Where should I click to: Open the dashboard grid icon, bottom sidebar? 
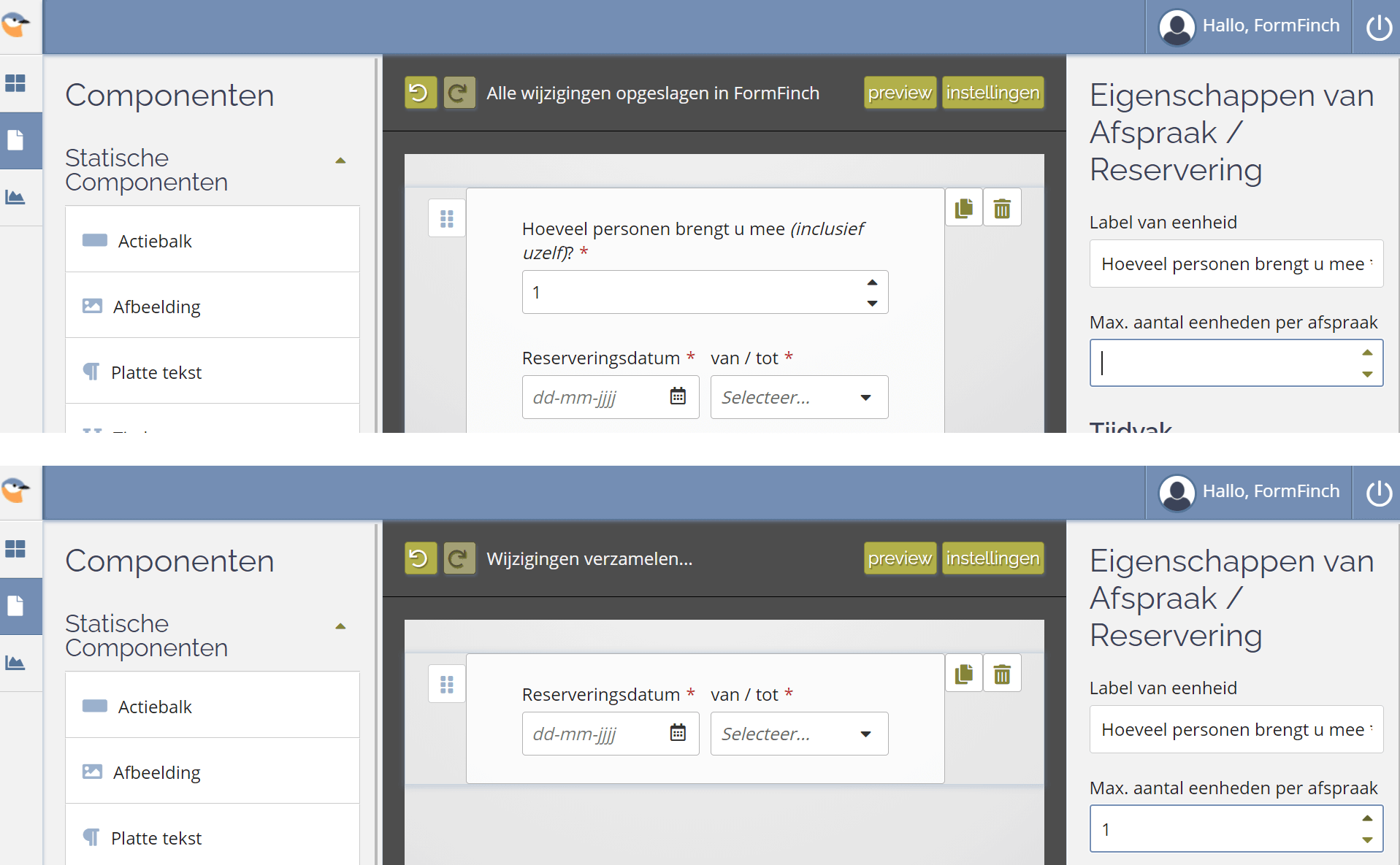coord(15,549)
